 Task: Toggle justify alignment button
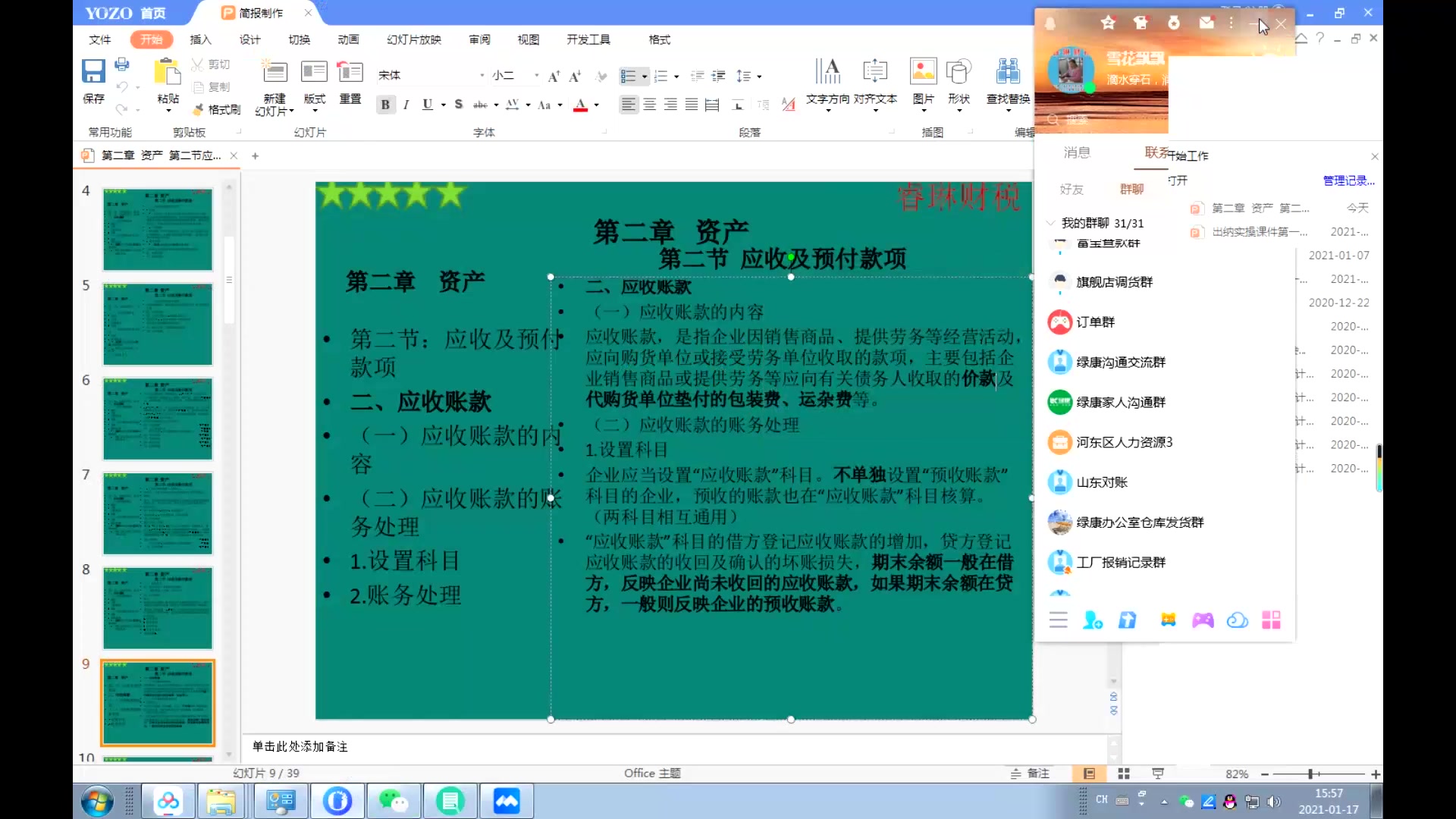coord(692,105)
